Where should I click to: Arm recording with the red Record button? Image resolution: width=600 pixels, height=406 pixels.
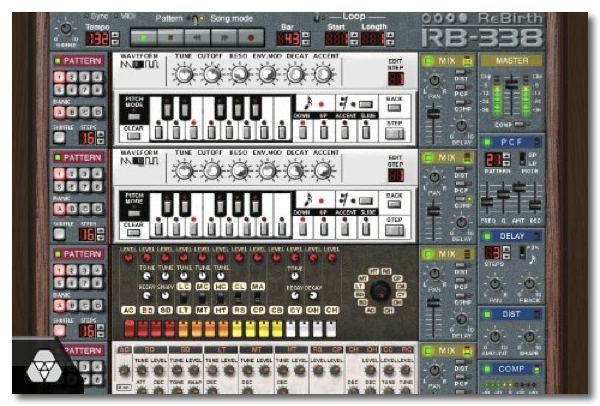coord(251,38)
